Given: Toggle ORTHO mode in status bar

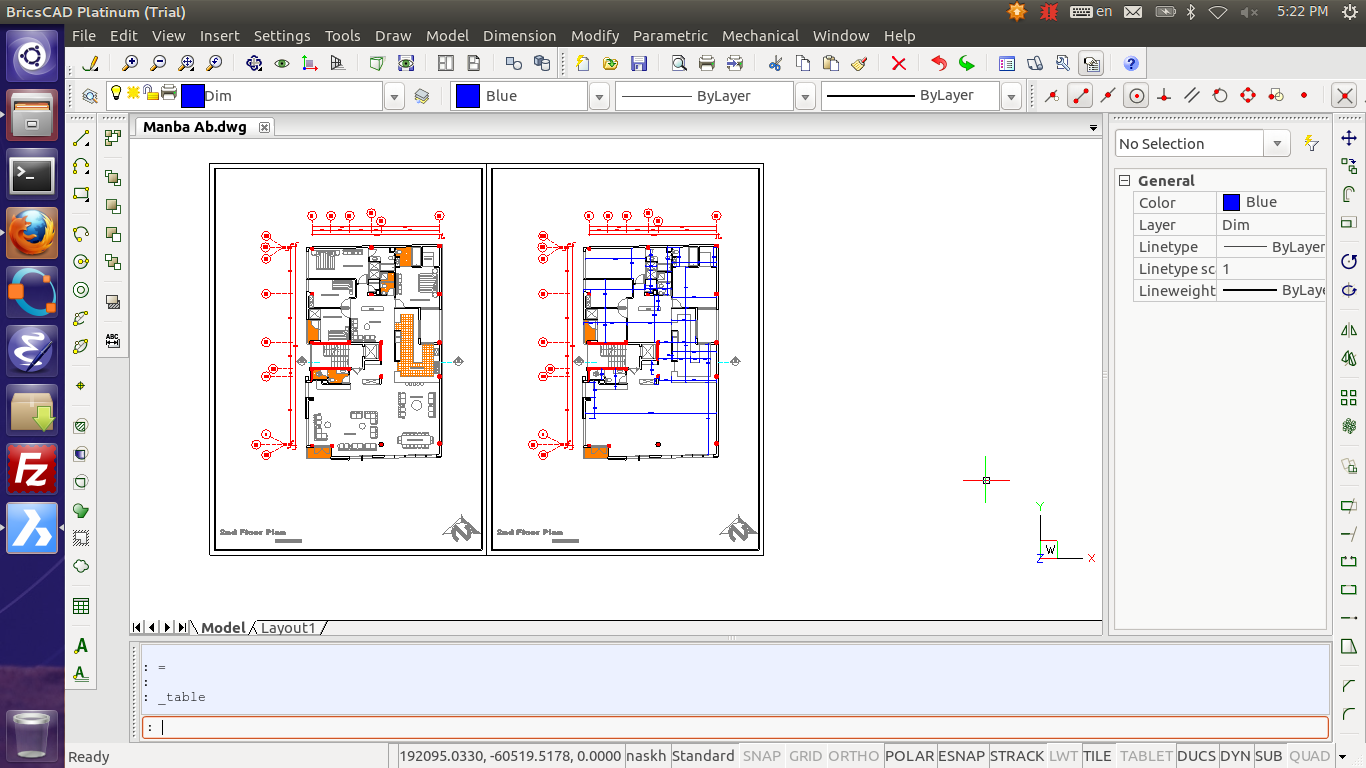Looking at the screenshot, I should pyautogui.click(x=853, y=756).
